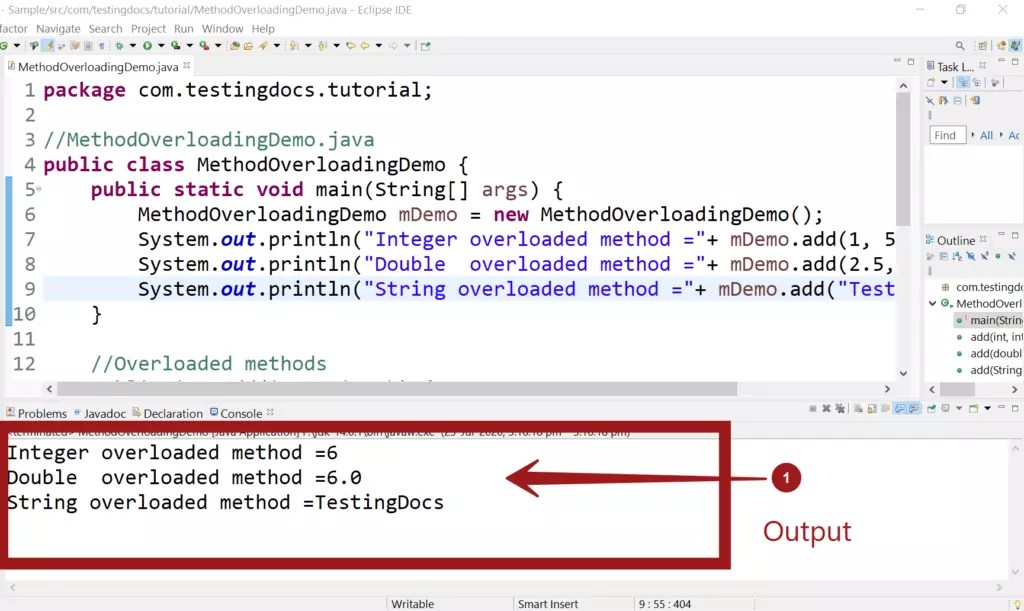
Task: Click Previous Annotation toolbar icon
Action: point(322,46)
